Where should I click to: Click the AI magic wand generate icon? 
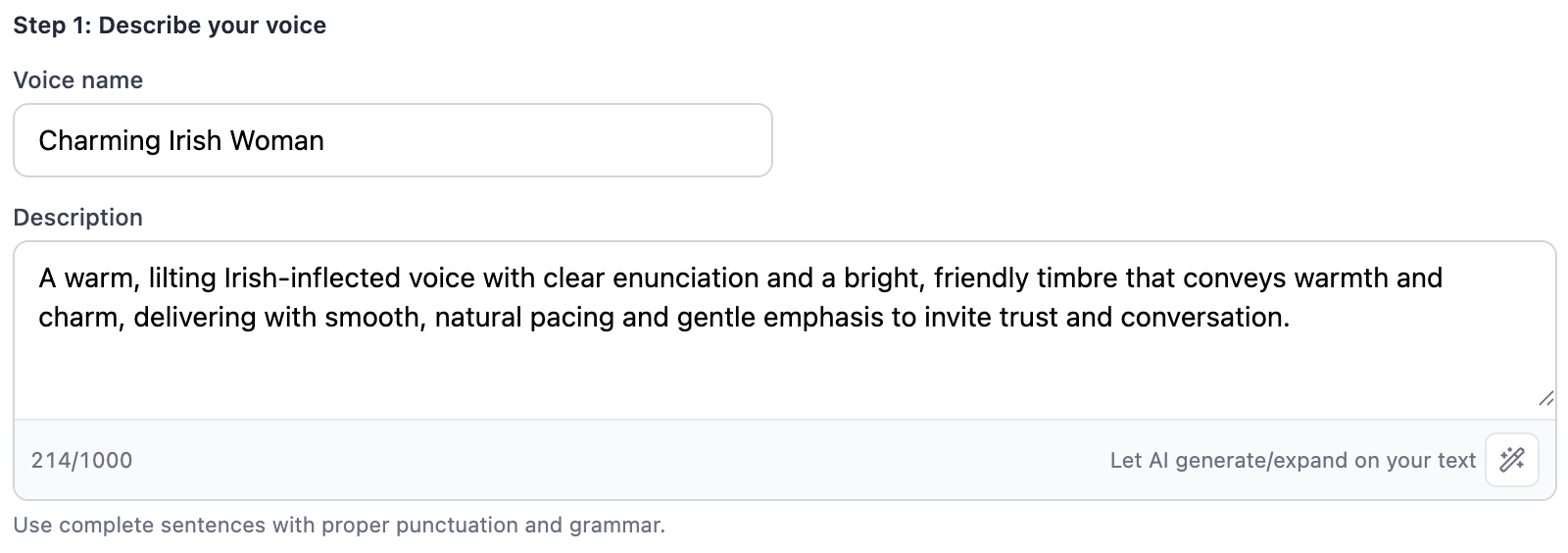(x=1511, y=460)
